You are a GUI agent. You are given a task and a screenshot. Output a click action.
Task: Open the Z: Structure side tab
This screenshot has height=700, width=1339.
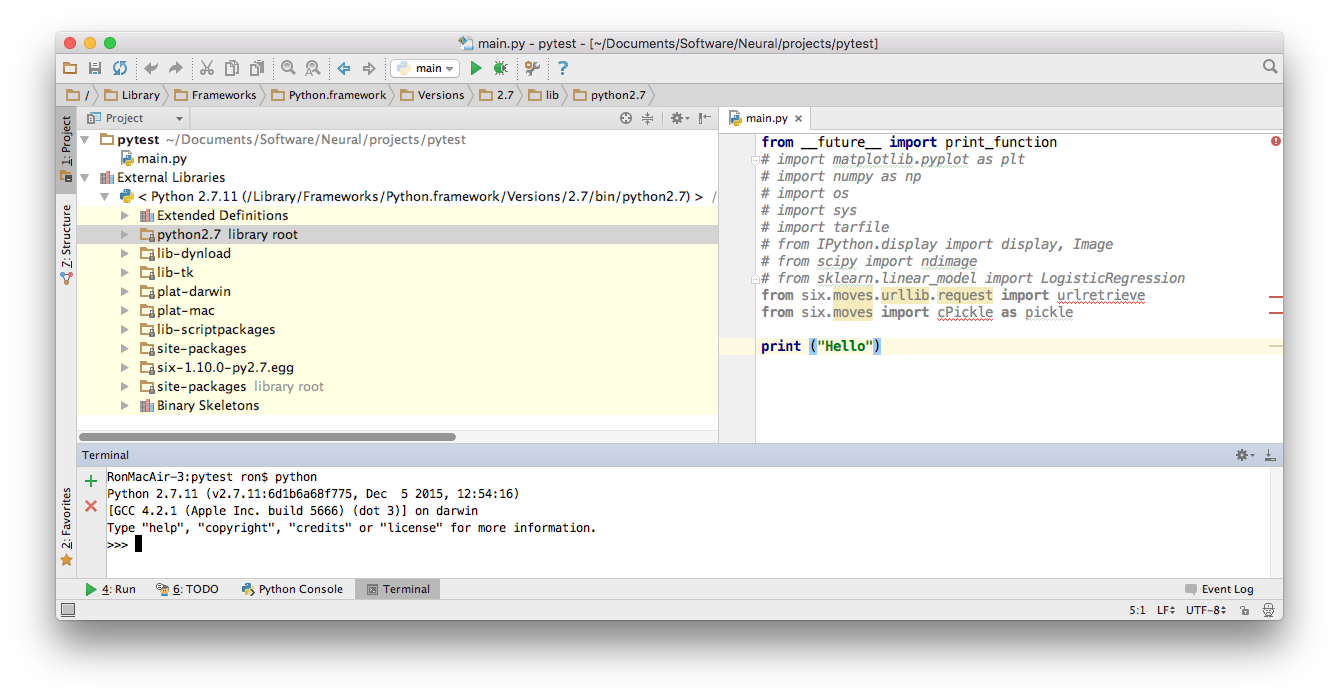click(66, 244)
